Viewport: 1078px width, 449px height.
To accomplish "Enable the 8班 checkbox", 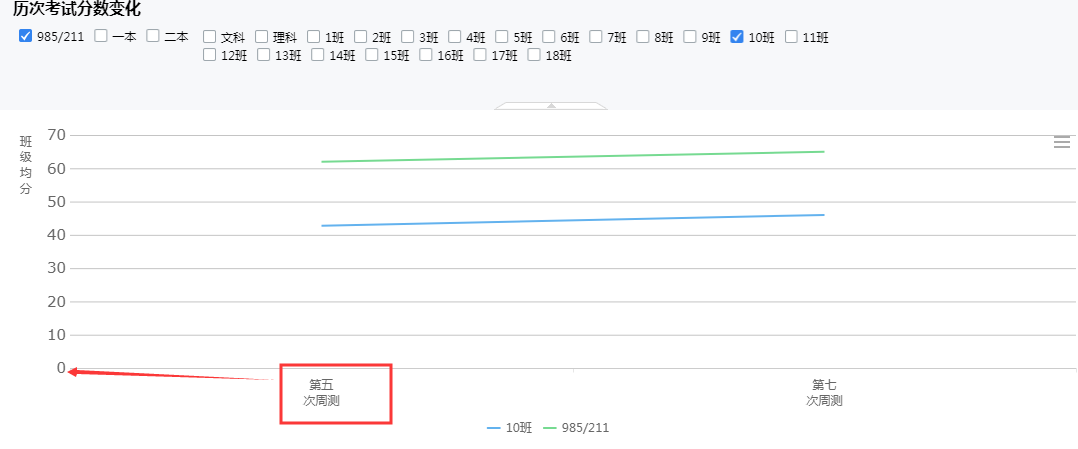I will click(x=643, y=36).
